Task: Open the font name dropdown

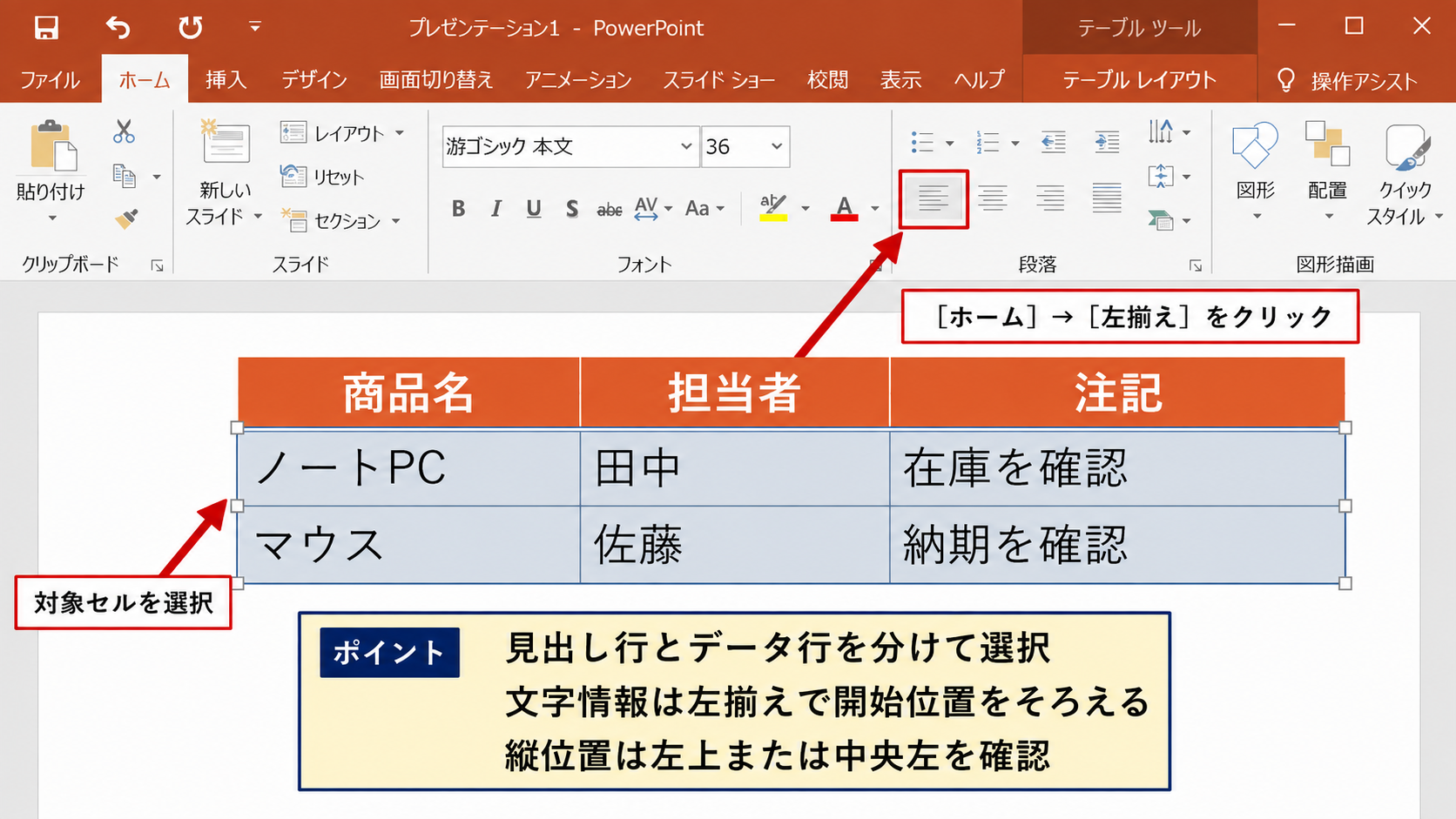Action: [x=686, y=146]
